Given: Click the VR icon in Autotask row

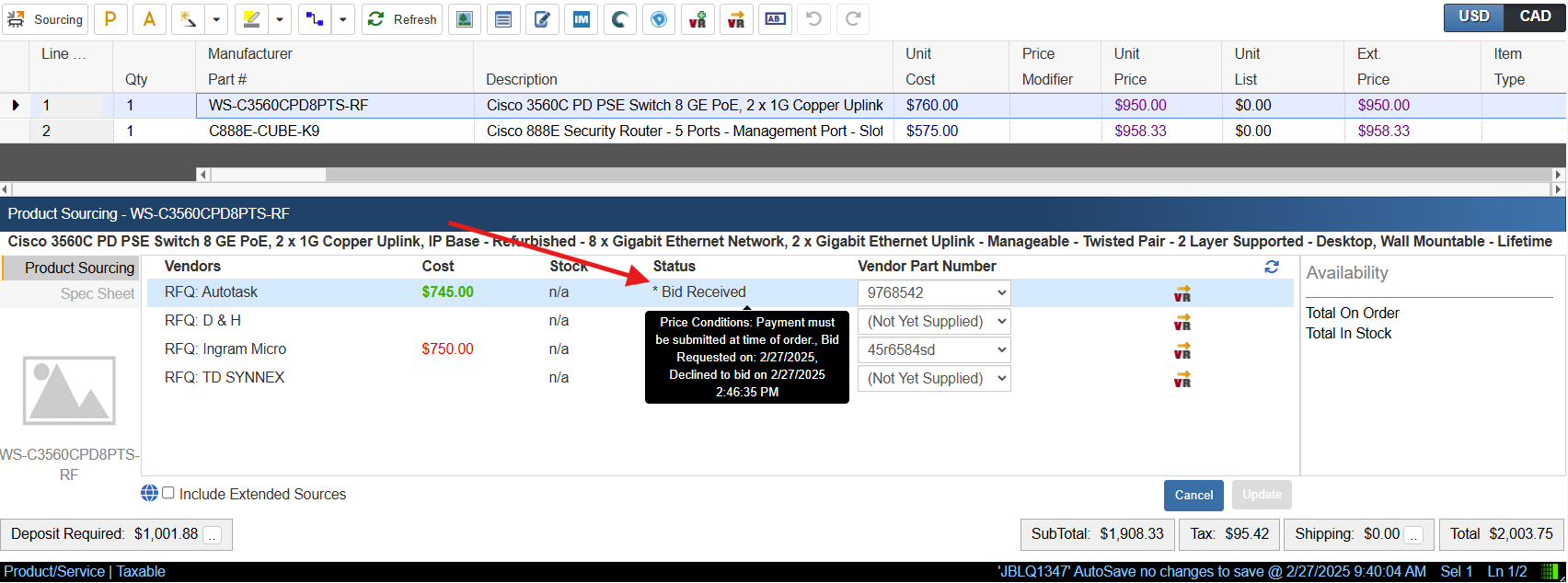Looking at the screenshot, I should (x=1182, y=293).
